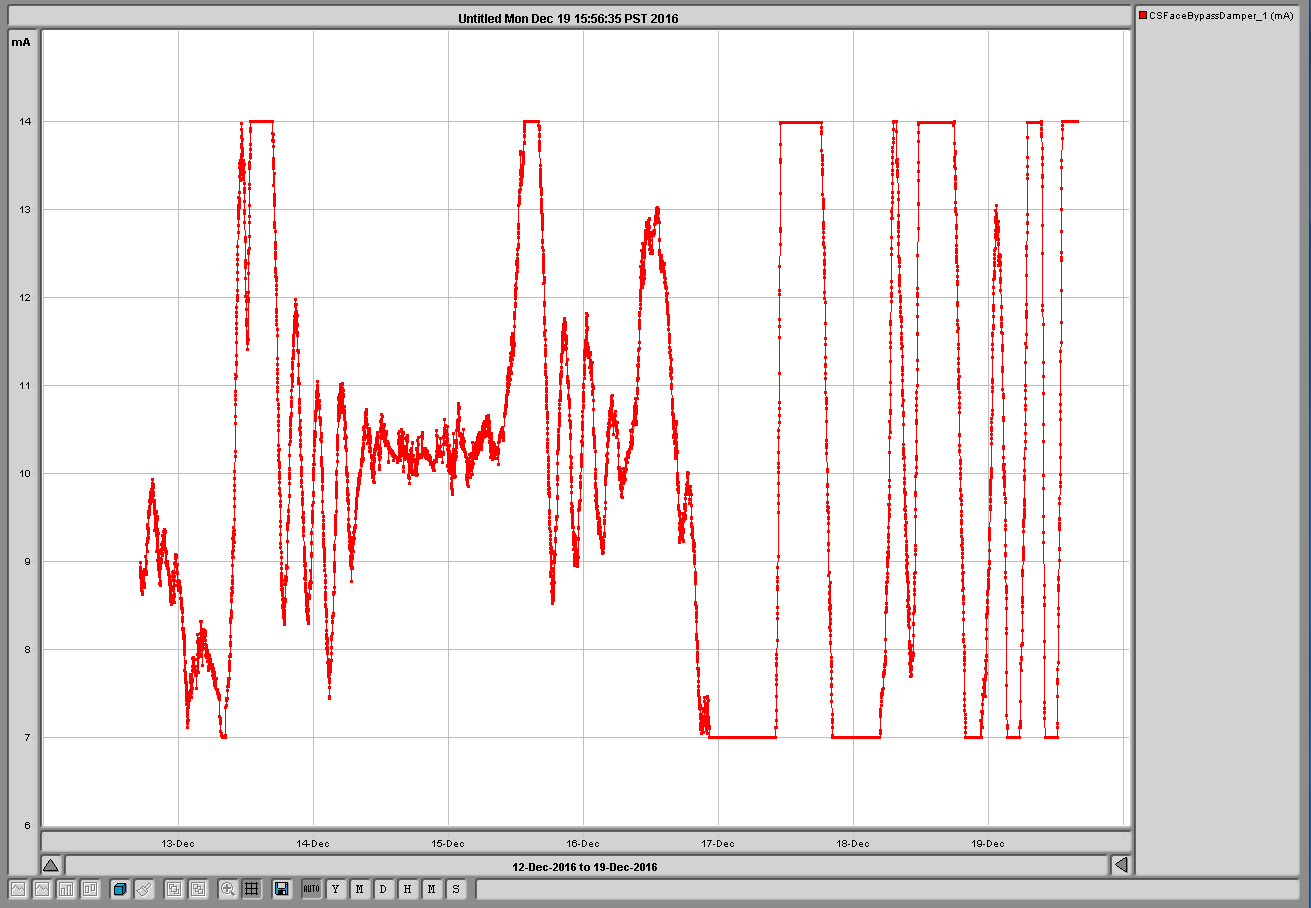Image resolution: width=1311 pixels, height=908 pixels.
Task: Click the 13-Dec label on the time axis
Action: (178, 843)
